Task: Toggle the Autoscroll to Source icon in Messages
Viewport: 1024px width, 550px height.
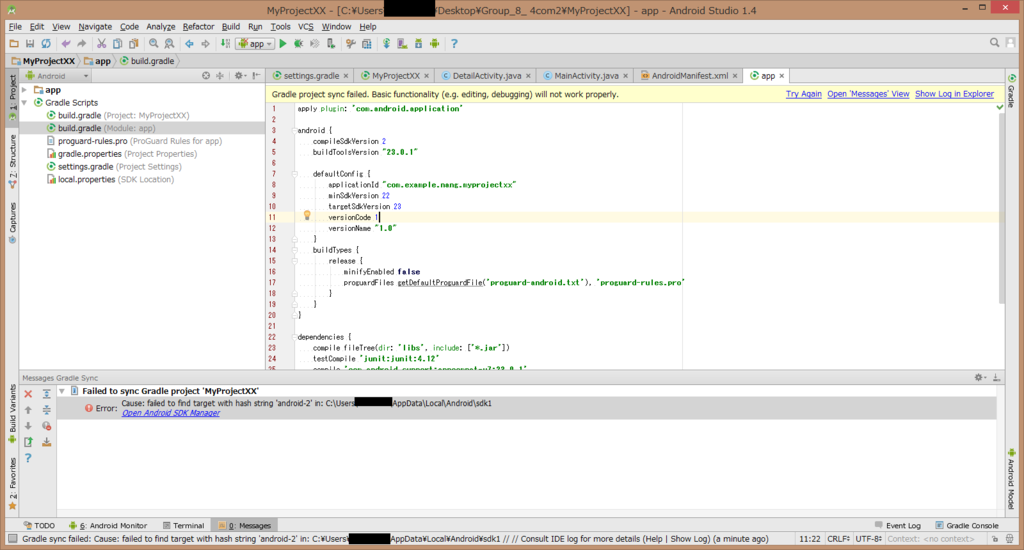Action: click(46, 442)
